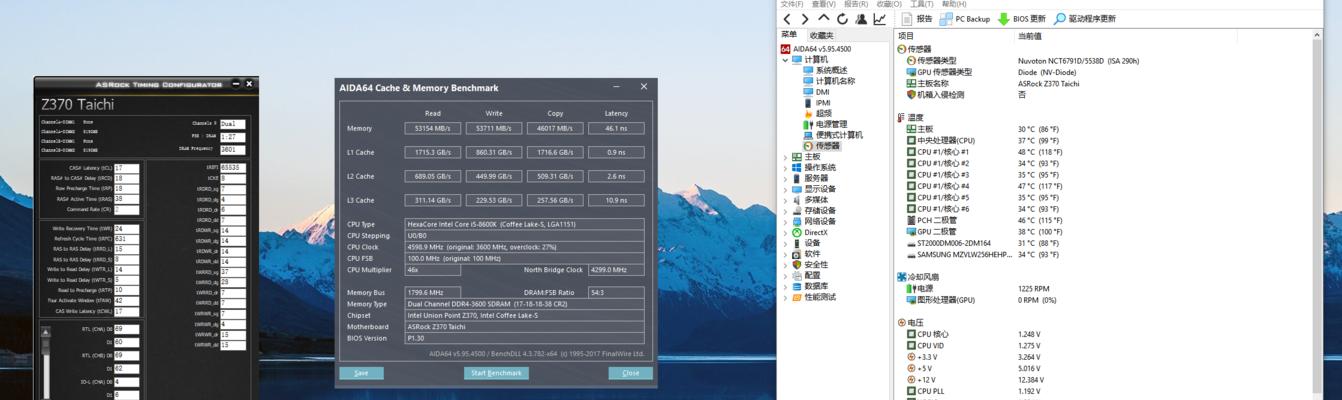The width and height of the screenshot is (1342, 400).
Task: Open BIOS 更新 from toolbar
Action: pos(1021,19)
